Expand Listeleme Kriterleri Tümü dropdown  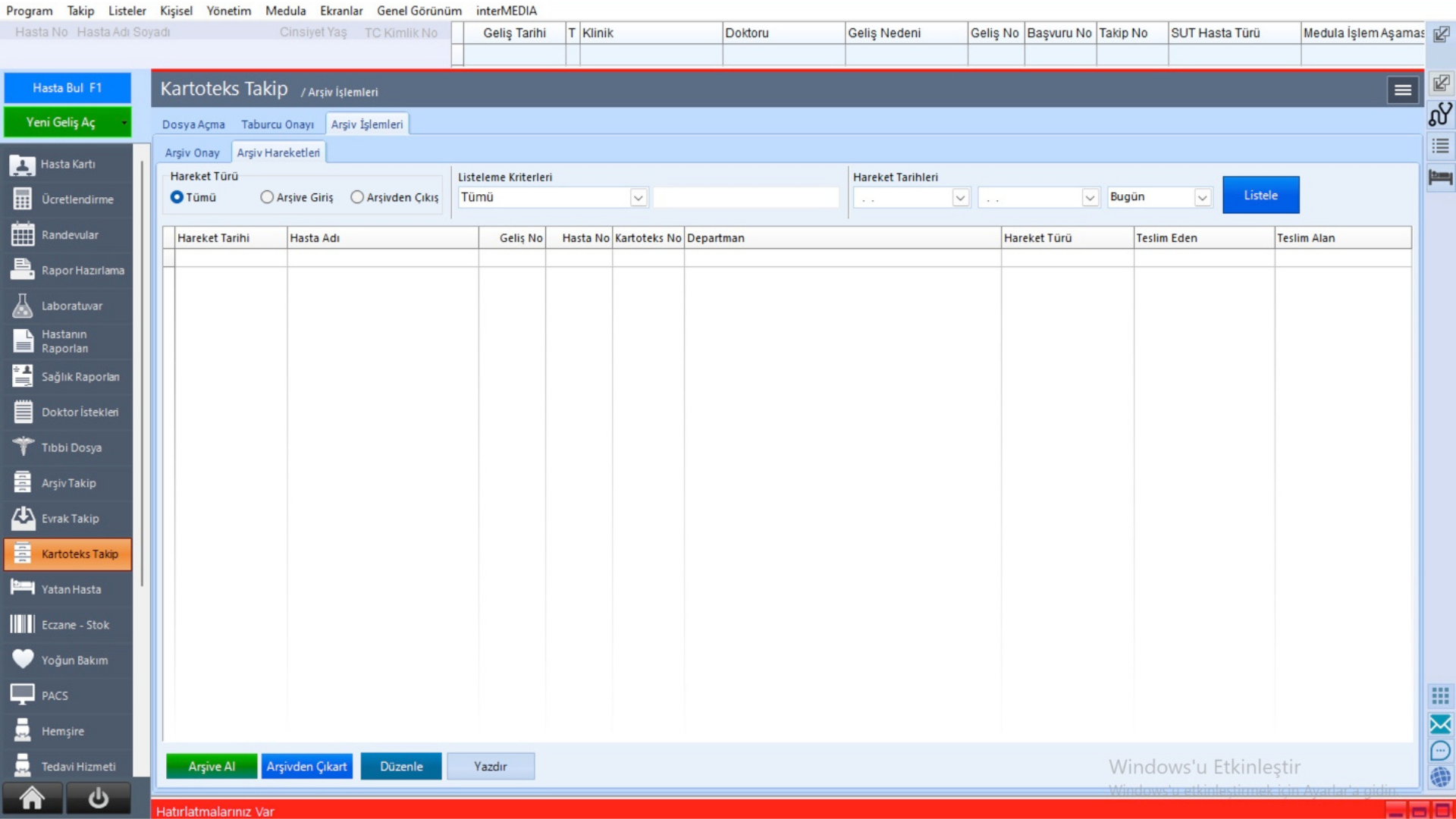pyautogui.click(x=638, y=198)
